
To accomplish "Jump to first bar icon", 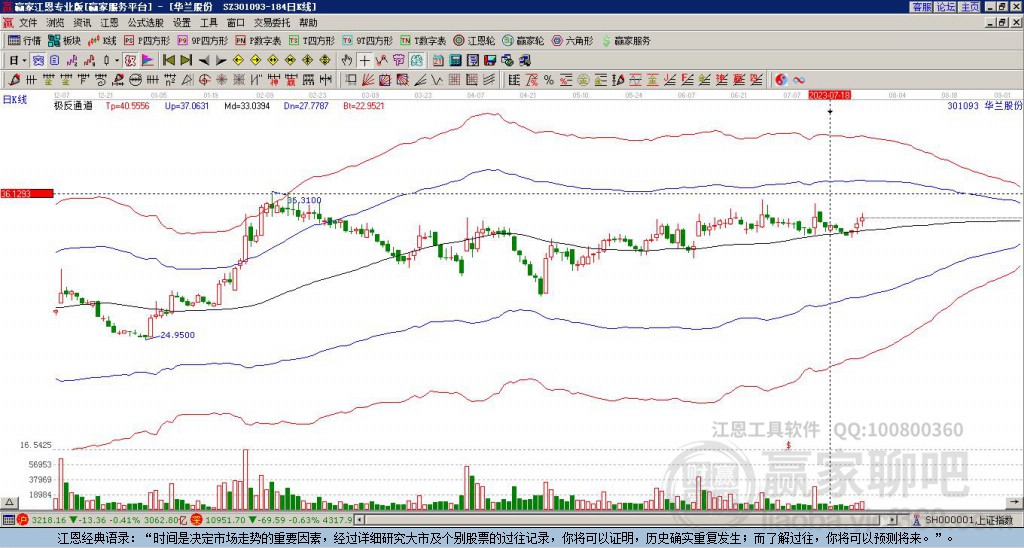I will click(x=168, y=61).
